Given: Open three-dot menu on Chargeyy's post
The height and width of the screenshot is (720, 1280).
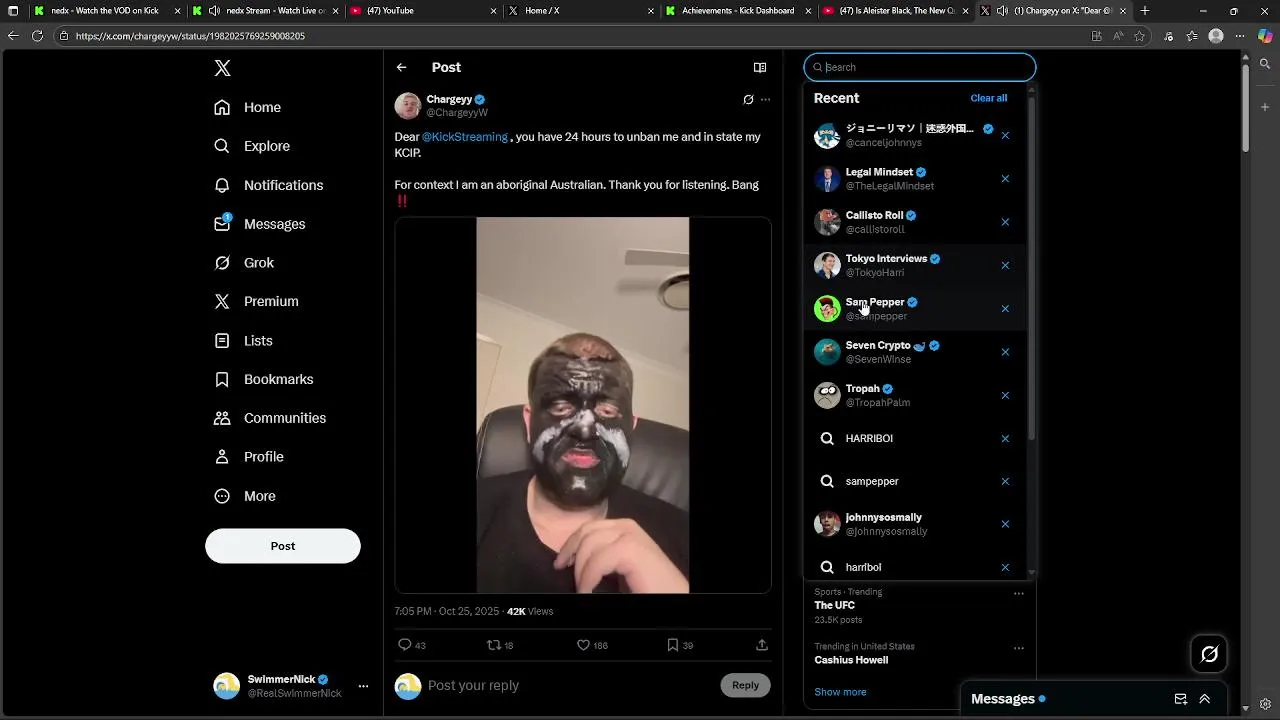Looking at the screenshot, I should click(x=765, y=99).
